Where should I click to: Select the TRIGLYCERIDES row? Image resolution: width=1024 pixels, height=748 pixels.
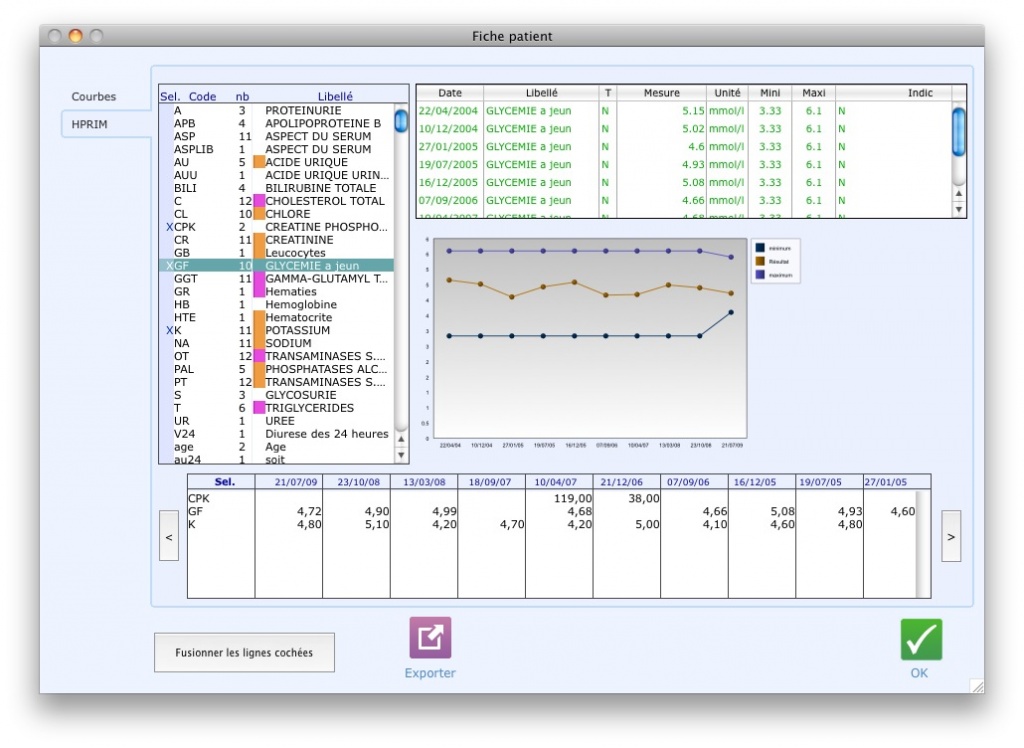[x=276, y=408]
